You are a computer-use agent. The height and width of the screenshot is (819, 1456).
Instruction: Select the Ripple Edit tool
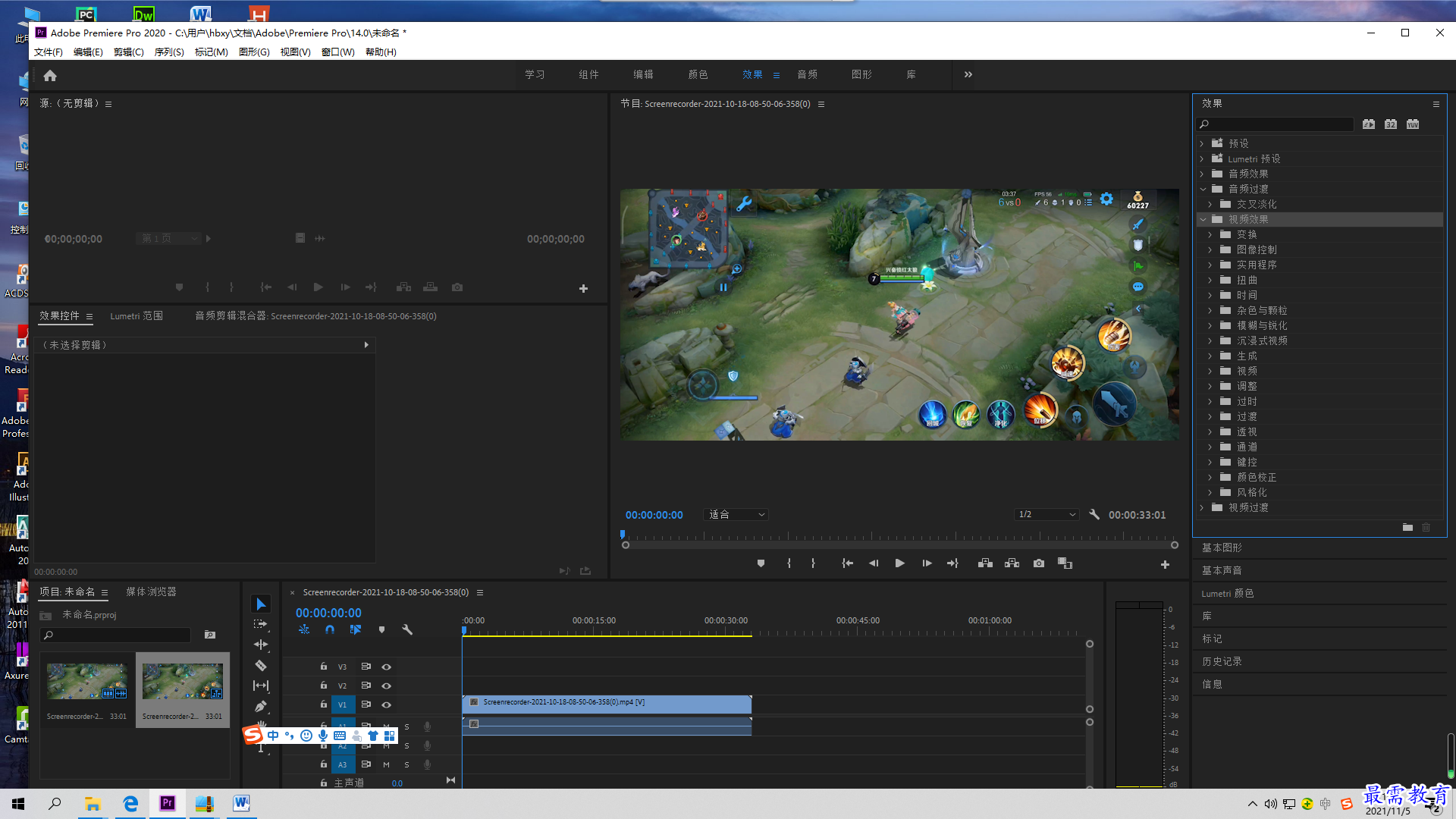261,645
